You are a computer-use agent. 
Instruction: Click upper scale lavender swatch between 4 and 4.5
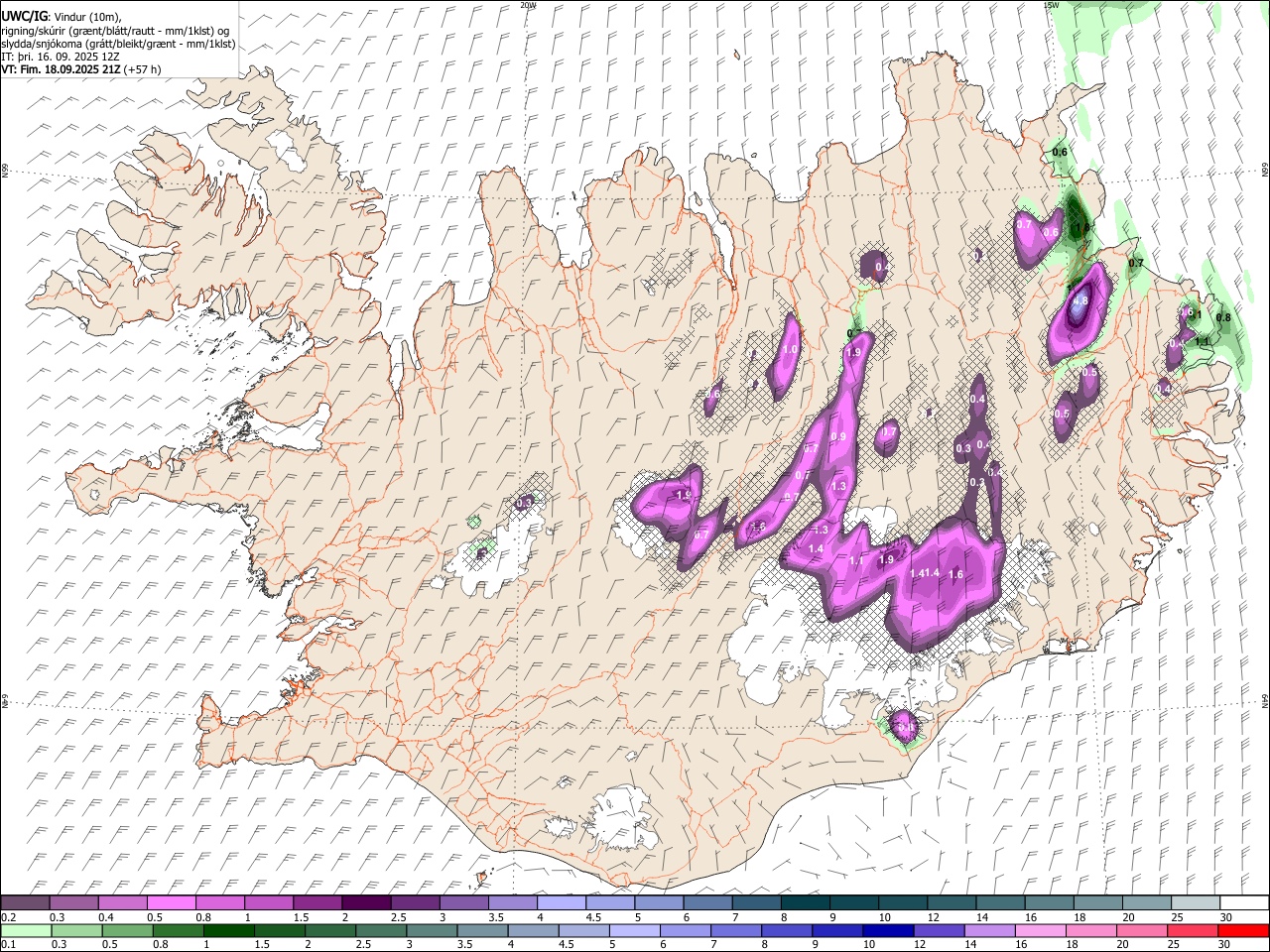point(562,902)
